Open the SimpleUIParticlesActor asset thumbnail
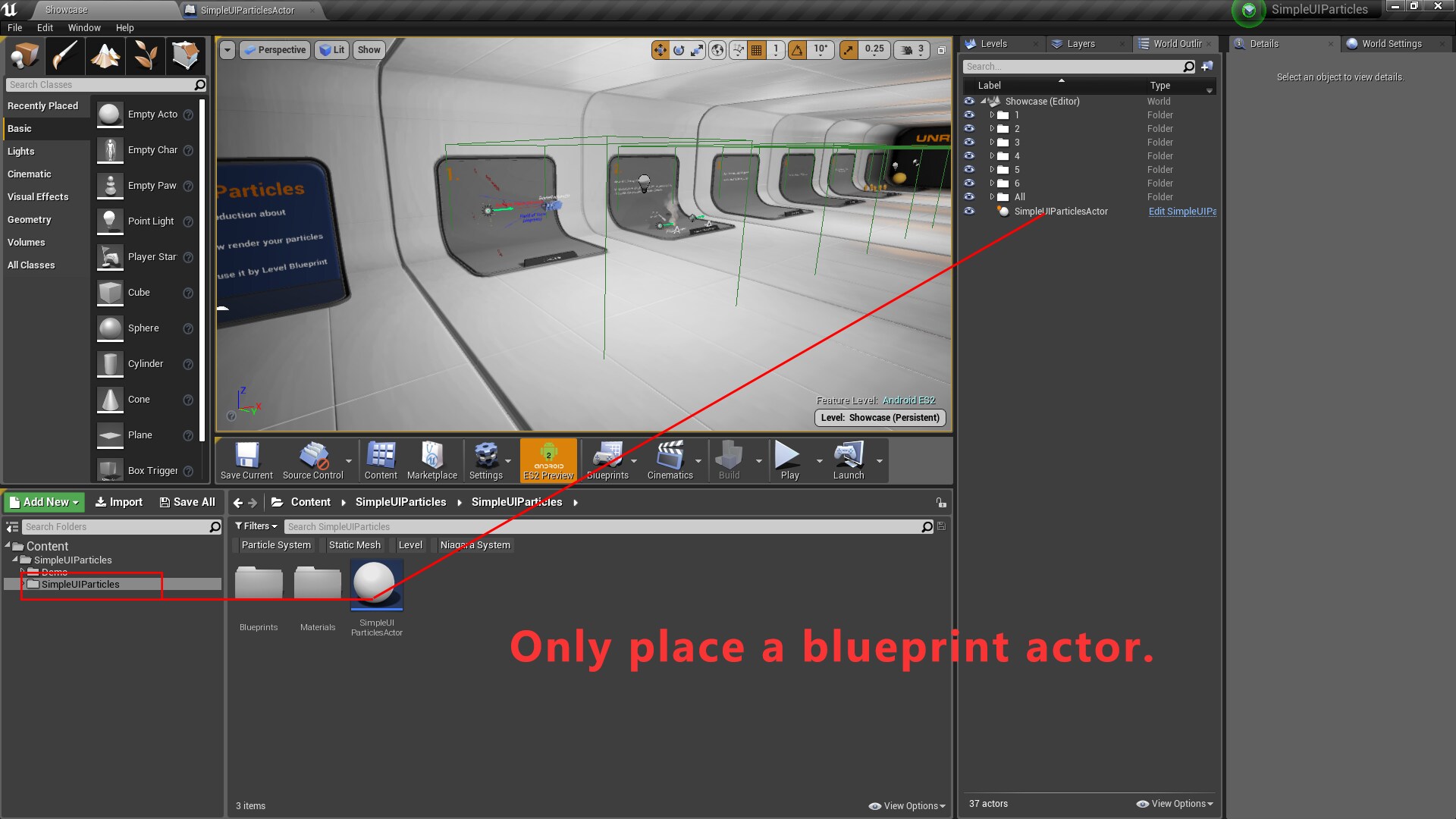The image size is (1456, 819). [x=376, y=584]
